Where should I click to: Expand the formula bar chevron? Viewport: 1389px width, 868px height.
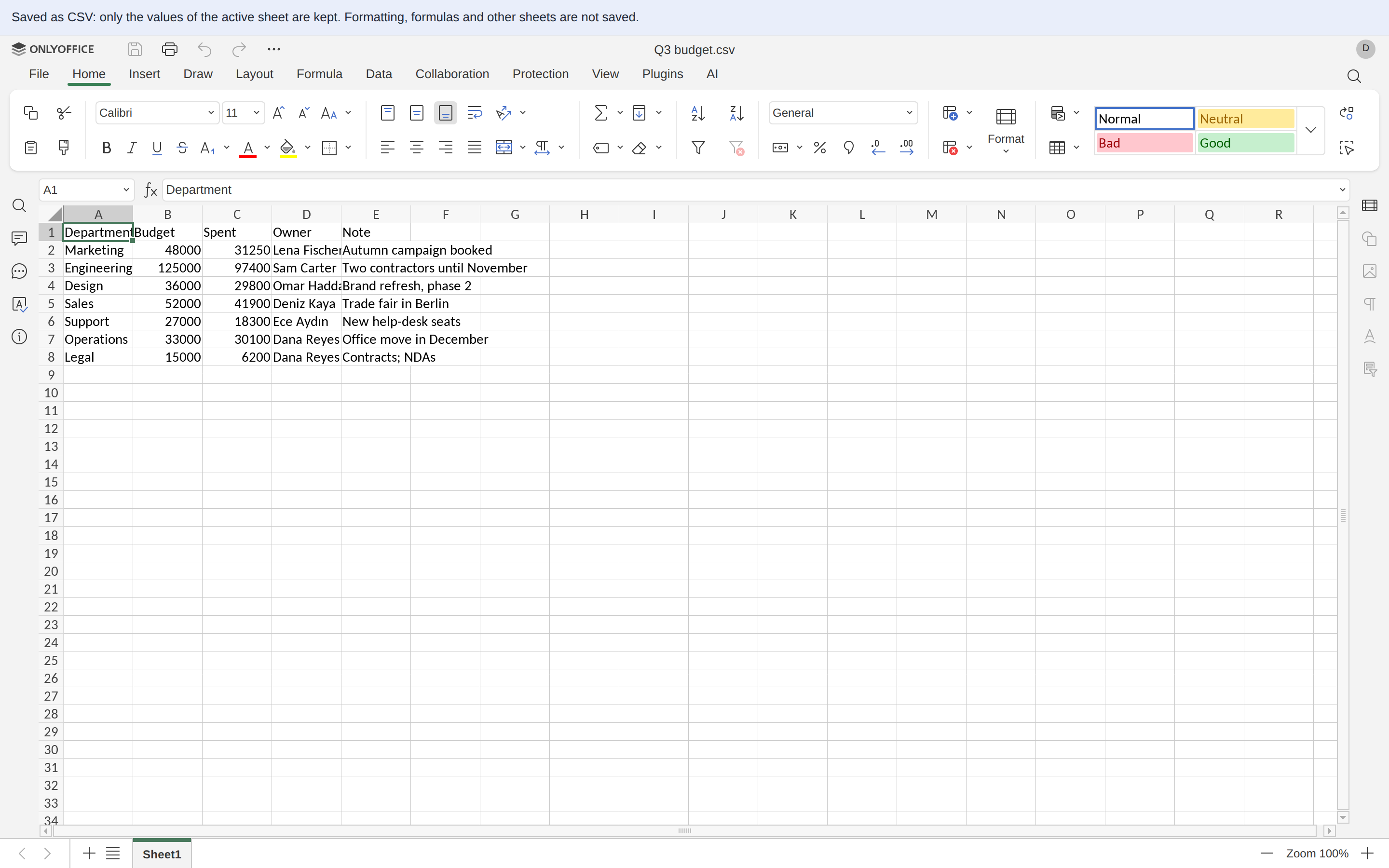1342,190
